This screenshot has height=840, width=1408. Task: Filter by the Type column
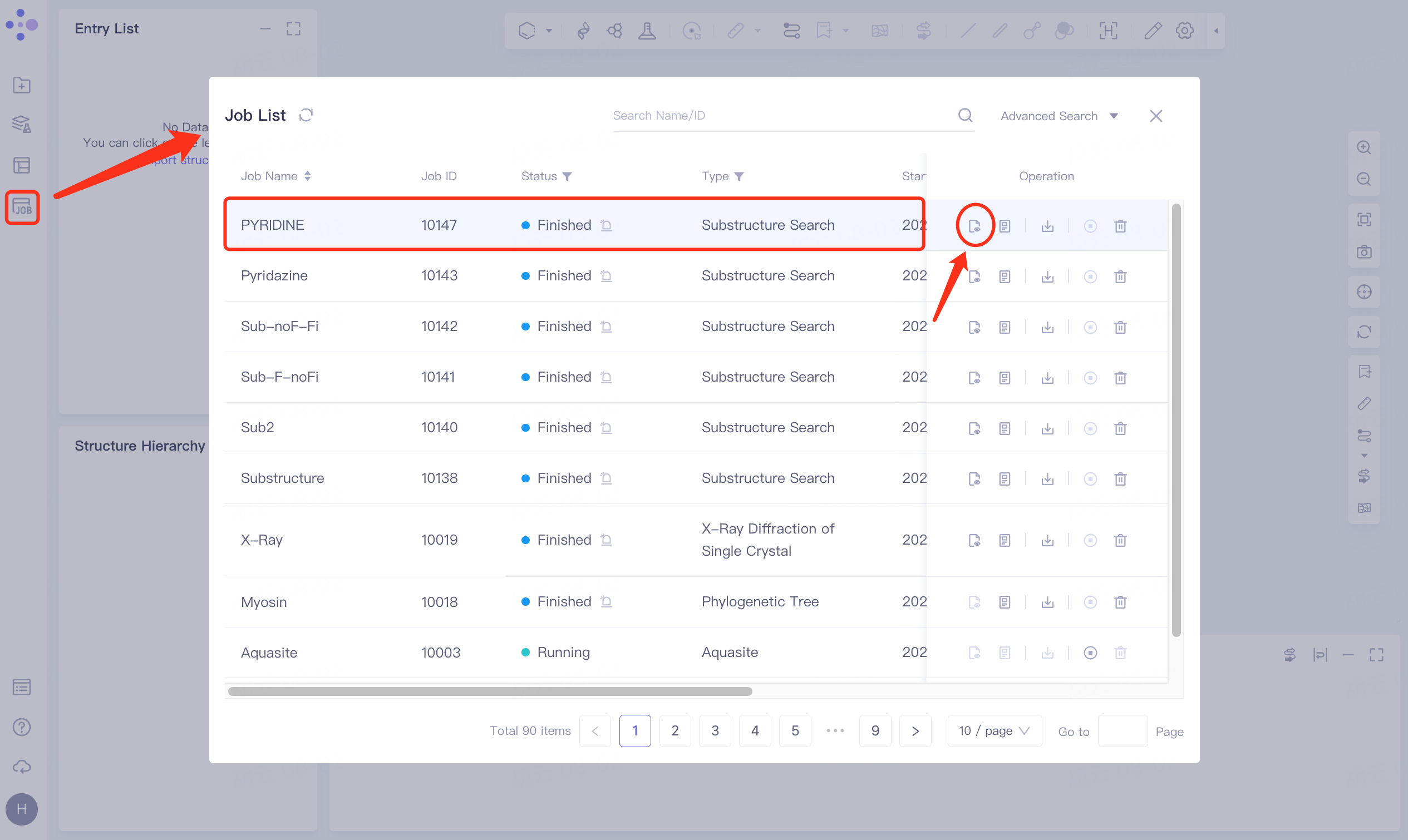pyautogui.click(x=739, y=176)
